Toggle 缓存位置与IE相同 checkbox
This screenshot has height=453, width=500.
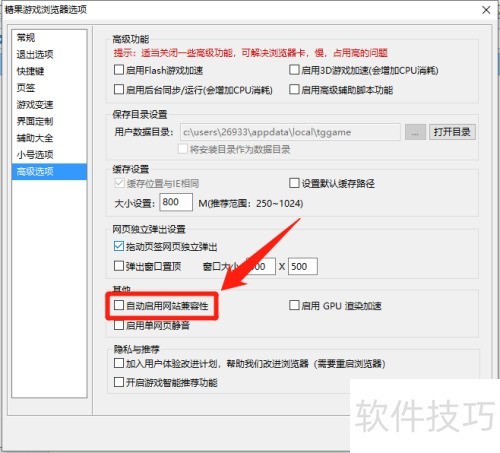click(119, 183)
